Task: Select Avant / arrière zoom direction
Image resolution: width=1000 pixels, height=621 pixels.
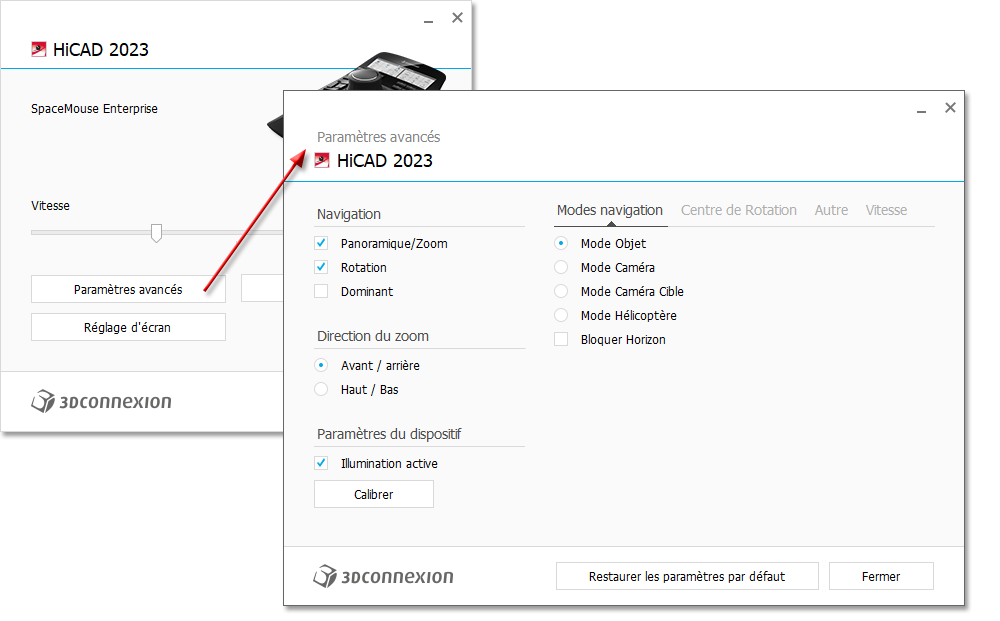Action: point(321,365)
